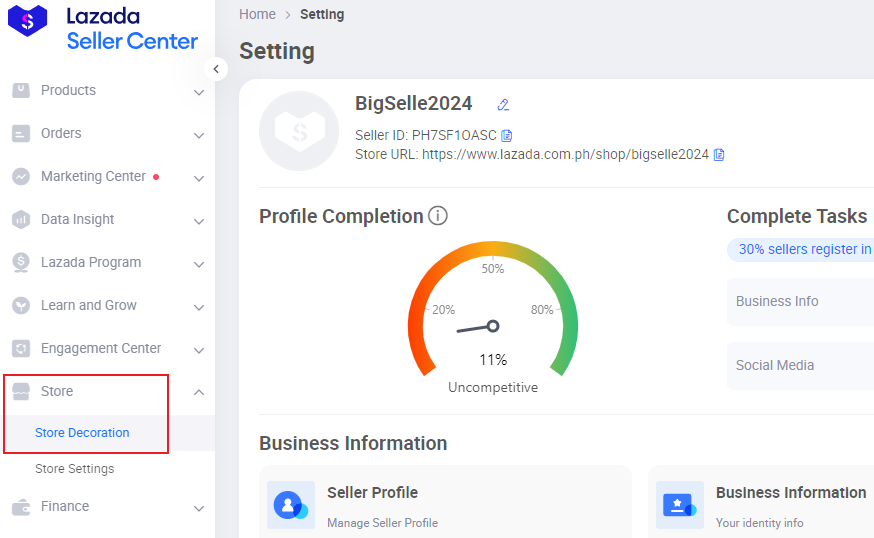This screenshot has height=538, width=874.
Task: Click the profile completion gauge needle
Action: coord(478,328)
